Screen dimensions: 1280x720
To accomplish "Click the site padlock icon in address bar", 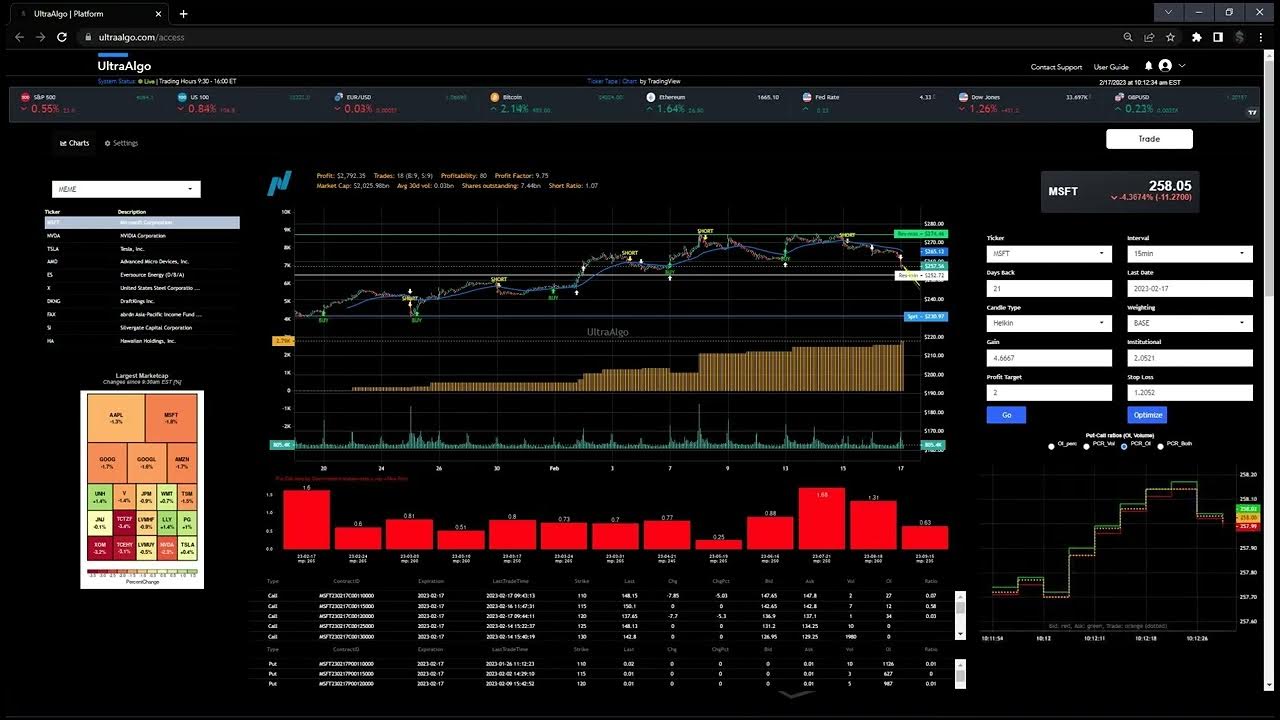I will pyautogui.click(x=89, y=37).
